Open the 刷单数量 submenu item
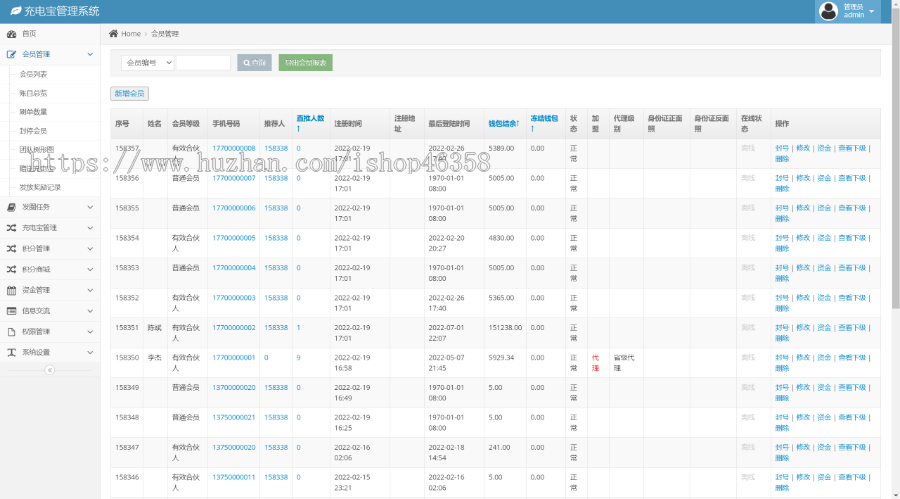900x499 pixels. pyautogui.click(x=33, y=112)
